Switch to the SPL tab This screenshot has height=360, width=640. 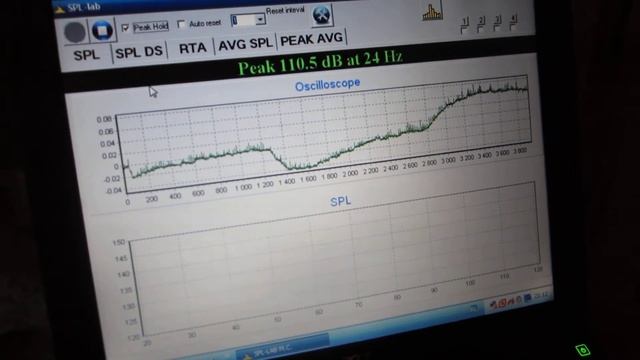87,55
